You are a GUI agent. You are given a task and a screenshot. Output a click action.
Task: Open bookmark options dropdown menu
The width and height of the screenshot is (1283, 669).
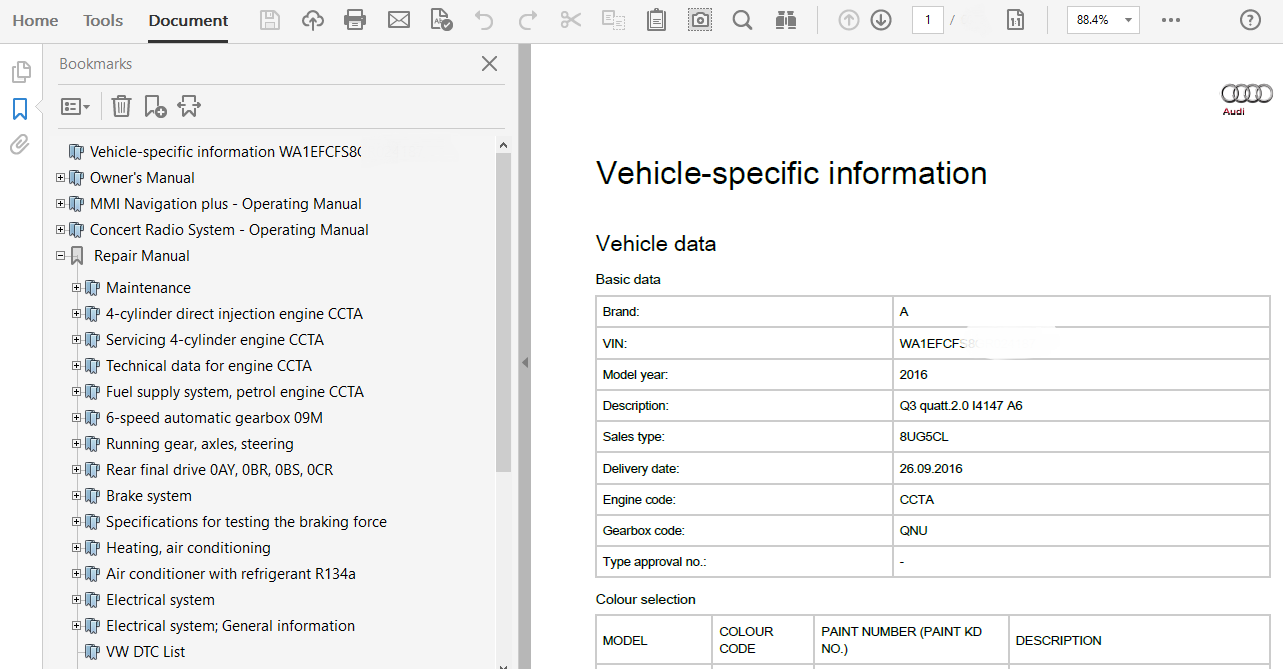click(x=75, y=106)
